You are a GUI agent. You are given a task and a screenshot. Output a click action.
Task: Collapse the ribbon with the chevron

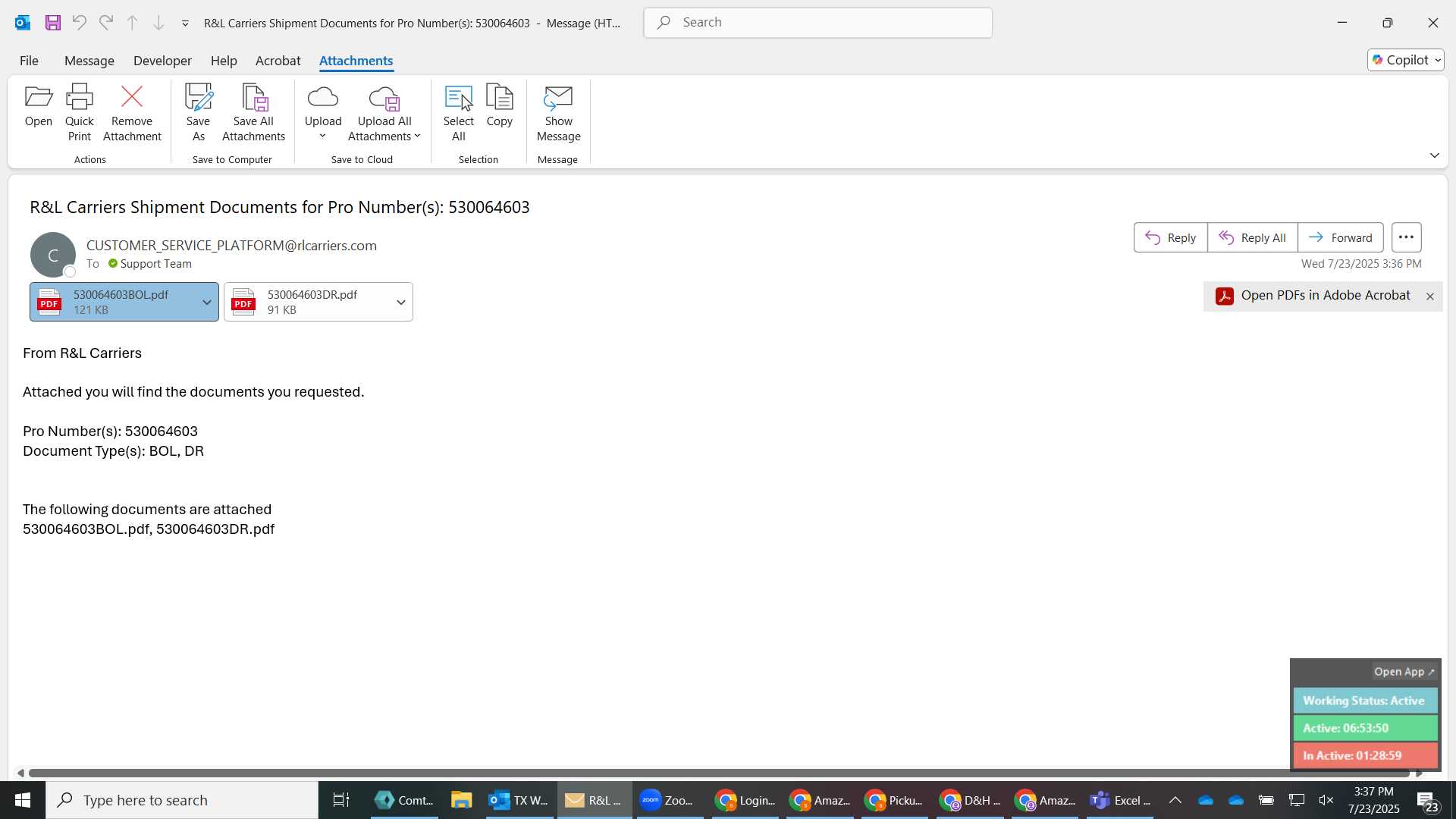click(1434, 155)
